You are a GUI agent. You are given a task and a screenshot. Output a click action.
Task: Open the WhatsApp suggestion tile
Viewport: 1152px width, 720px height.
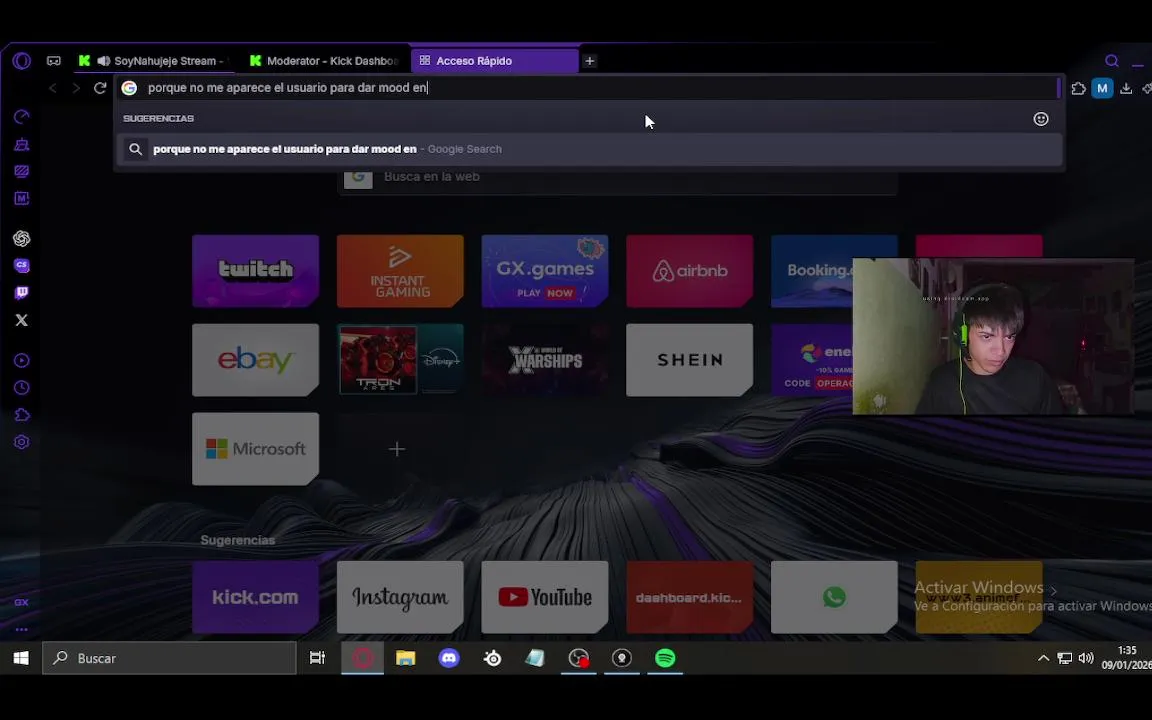[835, 597]
